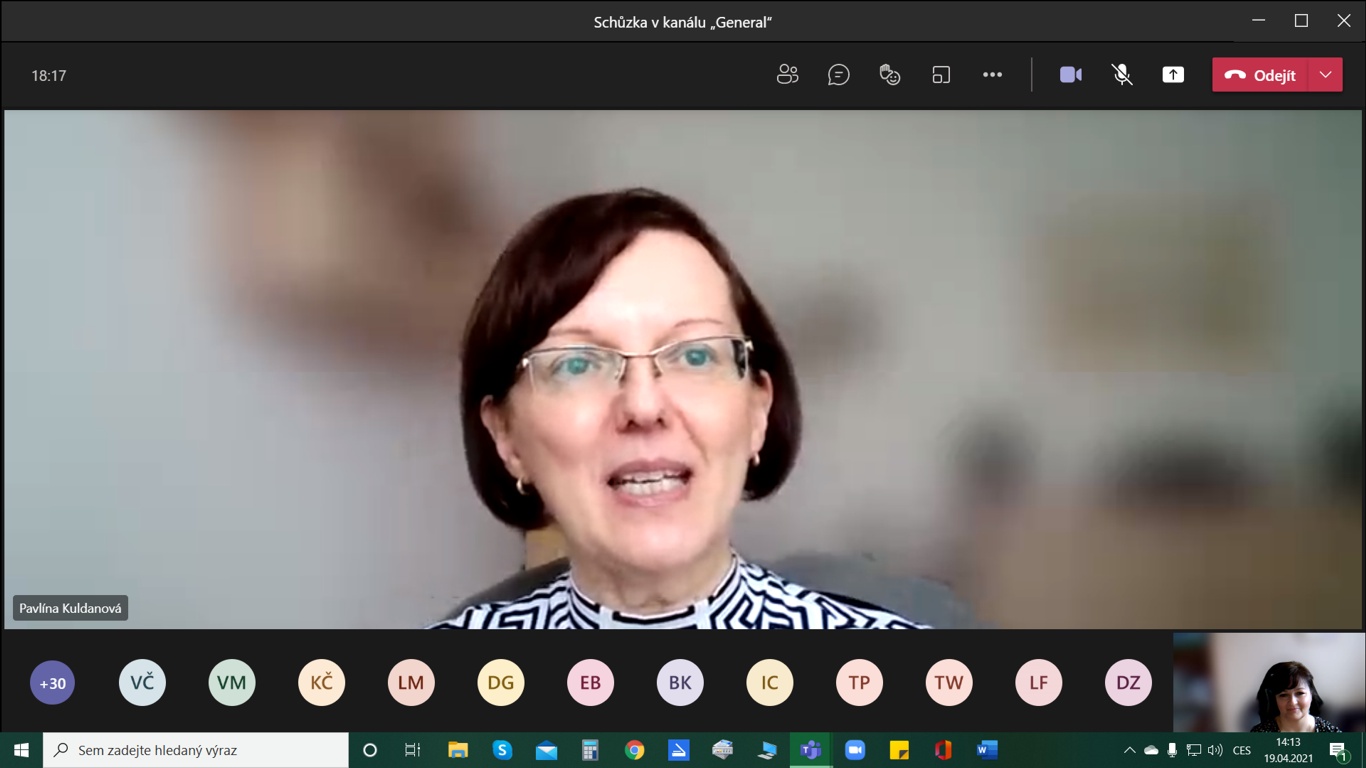Show the +30 additional participants
This screenshot has width=1366, height=768.
[52, 683]
